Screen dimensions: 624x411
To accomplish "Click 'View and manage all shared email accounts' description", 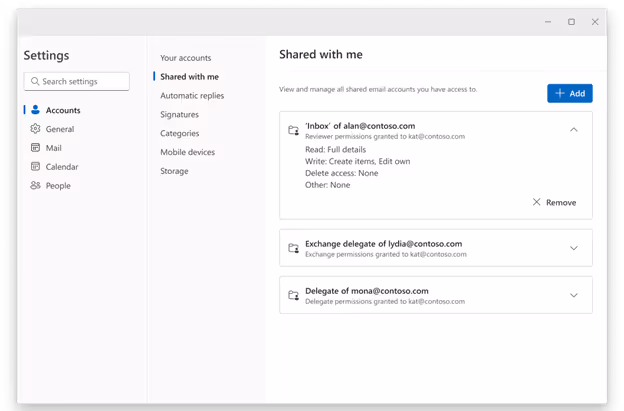I will [x=378, y=89].
